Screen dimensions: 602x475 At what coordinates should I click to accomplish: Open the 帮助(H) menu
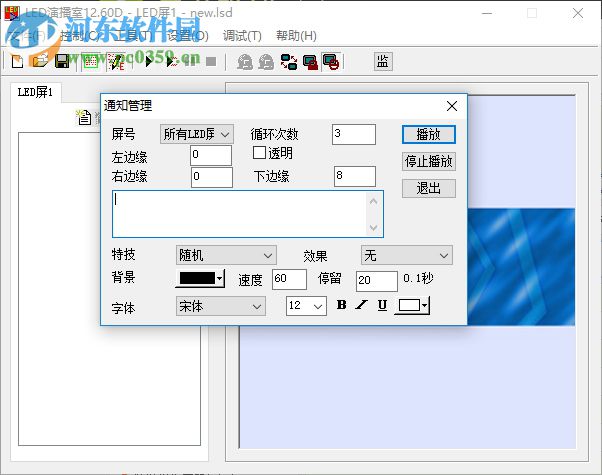tap(296, 36)
